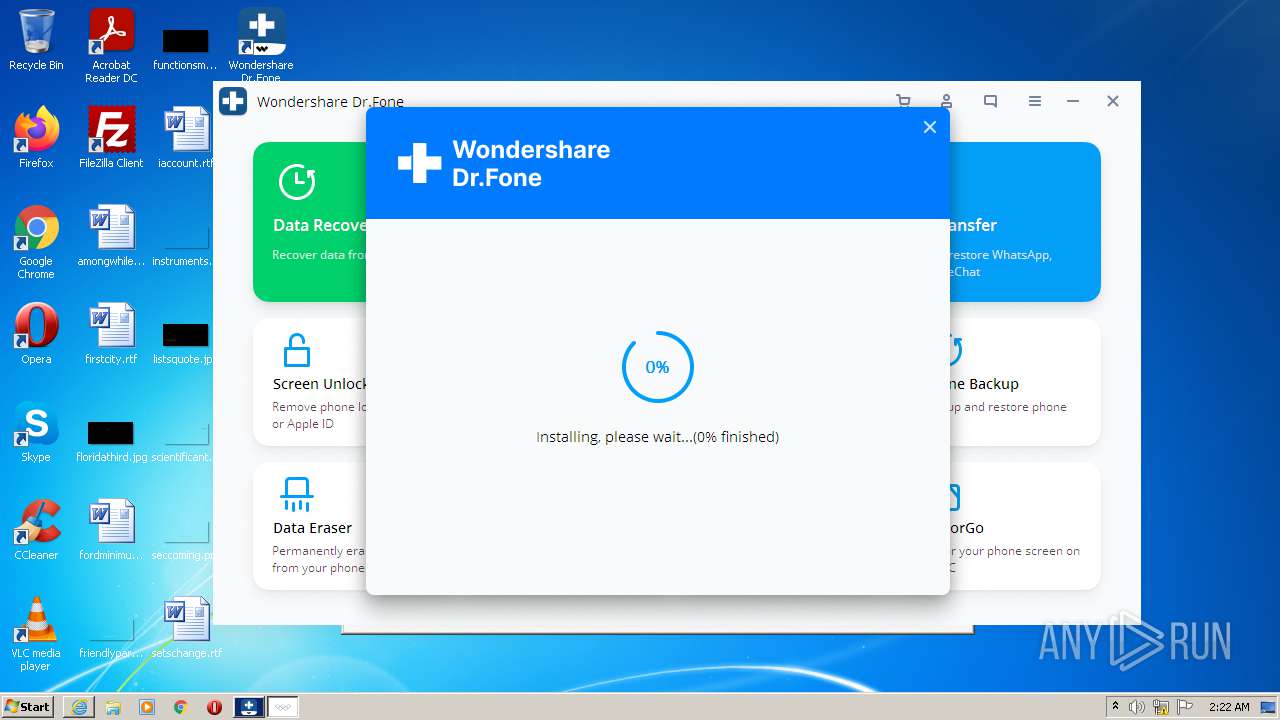Click the Installing, please wait status text
Screen dimensions: 1280x720
(x=657, y=437)
